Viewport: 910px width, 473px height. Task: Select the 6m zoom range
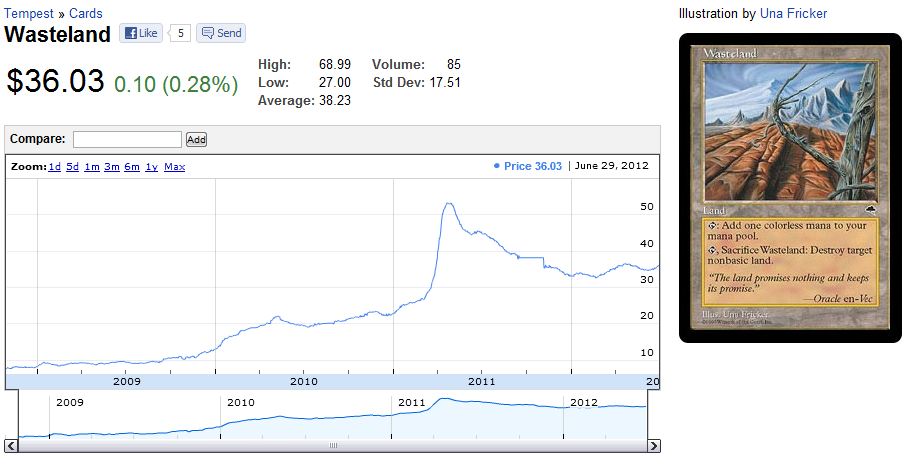coord(132,167)
